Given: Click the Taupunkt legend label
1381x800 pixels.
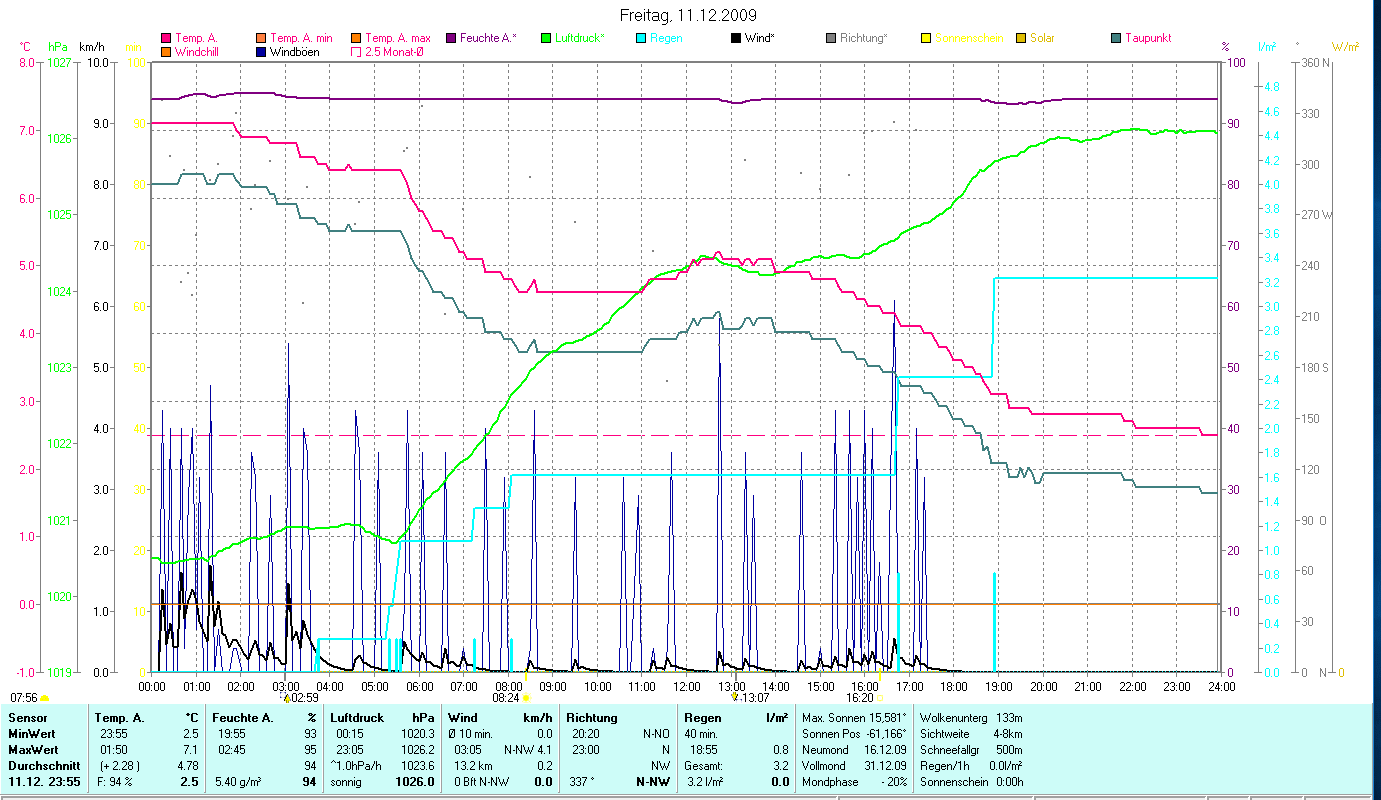Looking at the screenshot, I should [x=1148, y=38].
